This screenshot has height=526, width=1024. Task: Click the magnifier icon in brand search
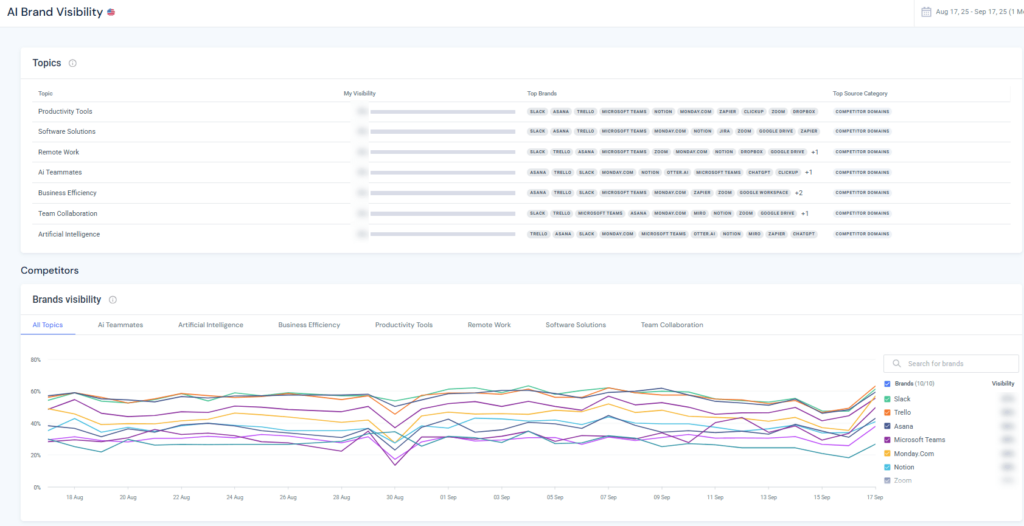click(x=897, y=363)
